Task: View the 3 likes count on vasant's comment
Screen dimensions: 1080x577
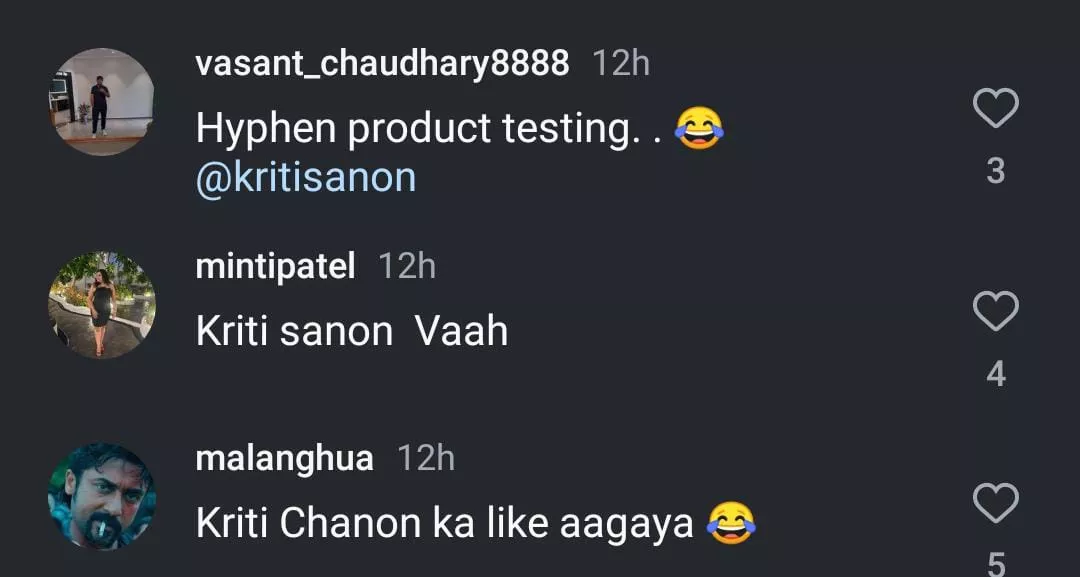Action: click(x=995, y=172)
